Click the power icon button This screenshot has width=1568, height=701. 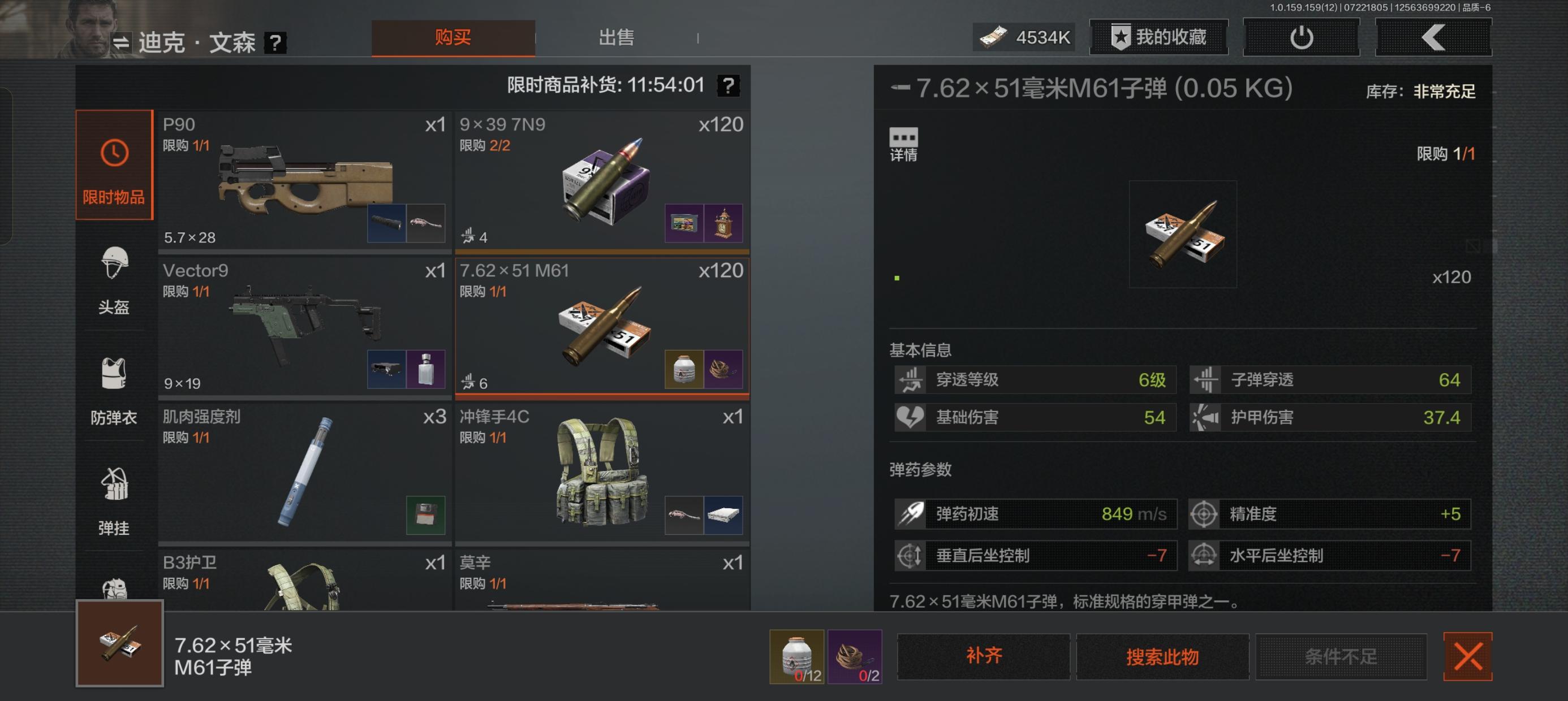pyautogui.click(x=1301, y=37)
